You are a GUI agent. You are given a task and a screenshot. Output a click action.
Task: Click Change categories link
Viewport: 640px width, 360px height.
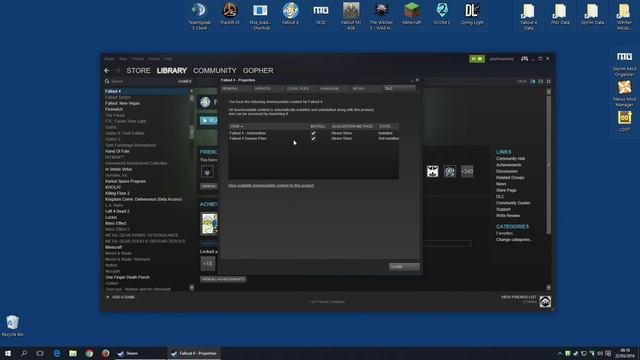pos(513,240)
